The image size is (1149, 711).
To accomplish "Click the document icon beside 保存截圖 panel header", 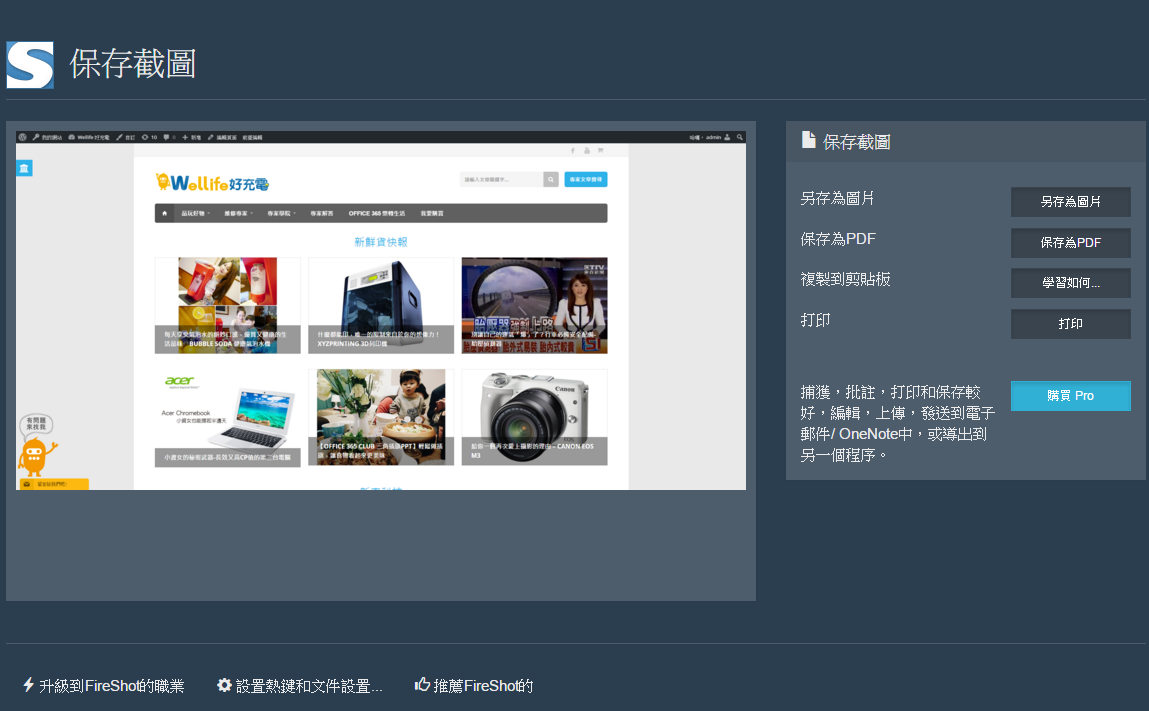I will [x=808, y=141].
